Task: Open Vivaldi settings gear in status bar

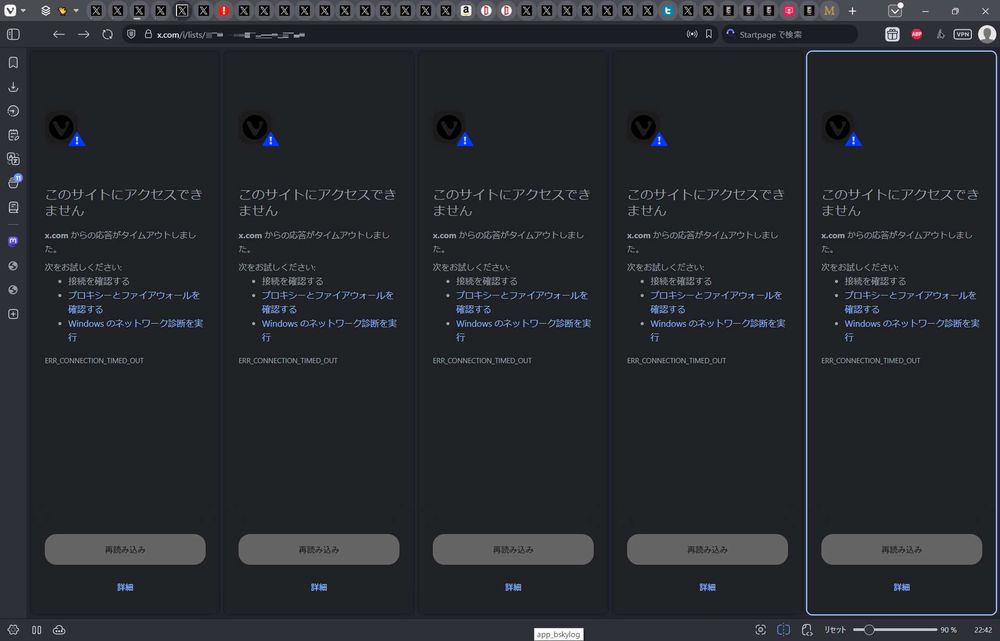Action: click(x=13, y=630)
